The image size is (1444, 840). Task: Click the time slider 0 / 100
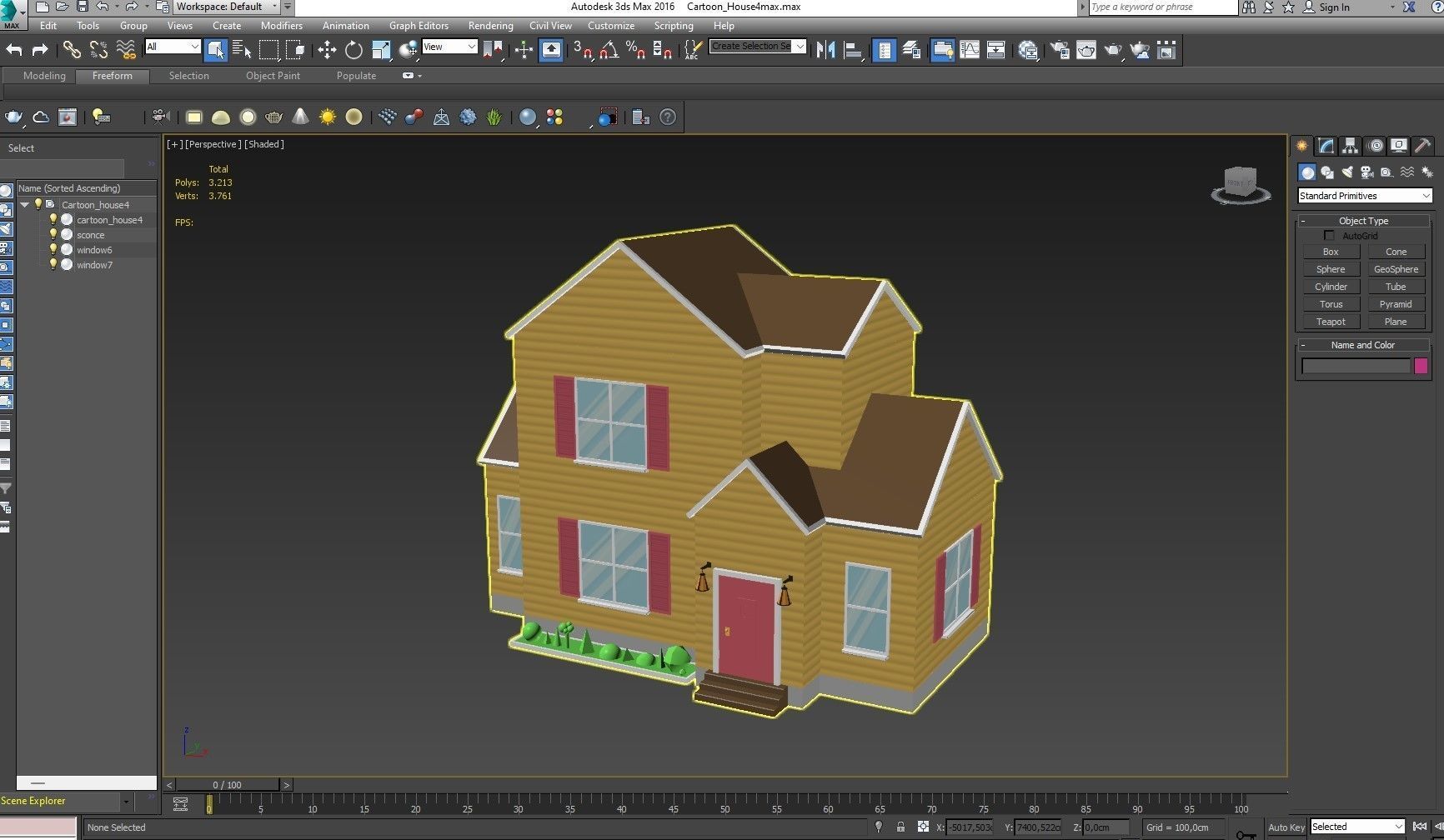click(x=228, y=785)
